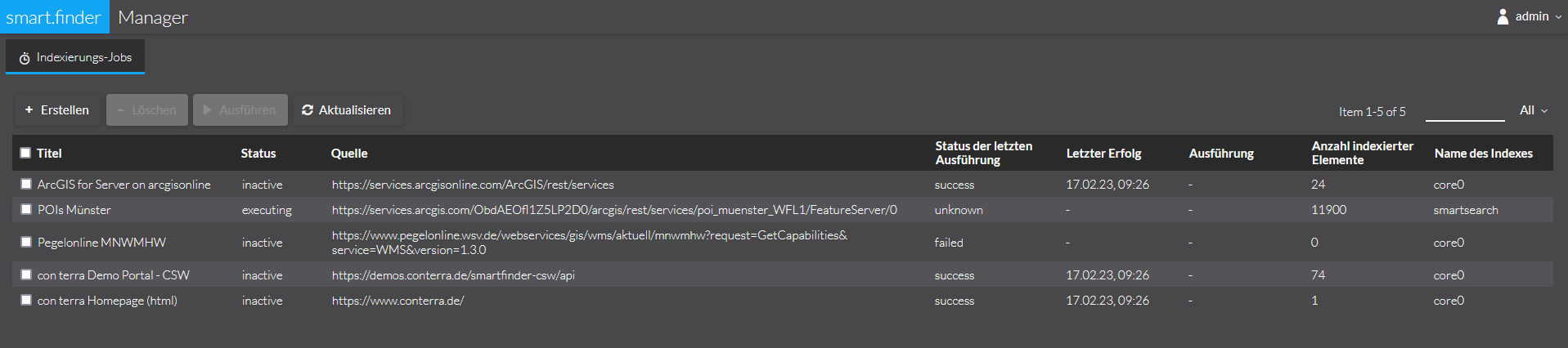This screenshot has height=348, width=1568.
Task: Click the refresh icon on Aktualisieren
Action: (x=308, y=110)
